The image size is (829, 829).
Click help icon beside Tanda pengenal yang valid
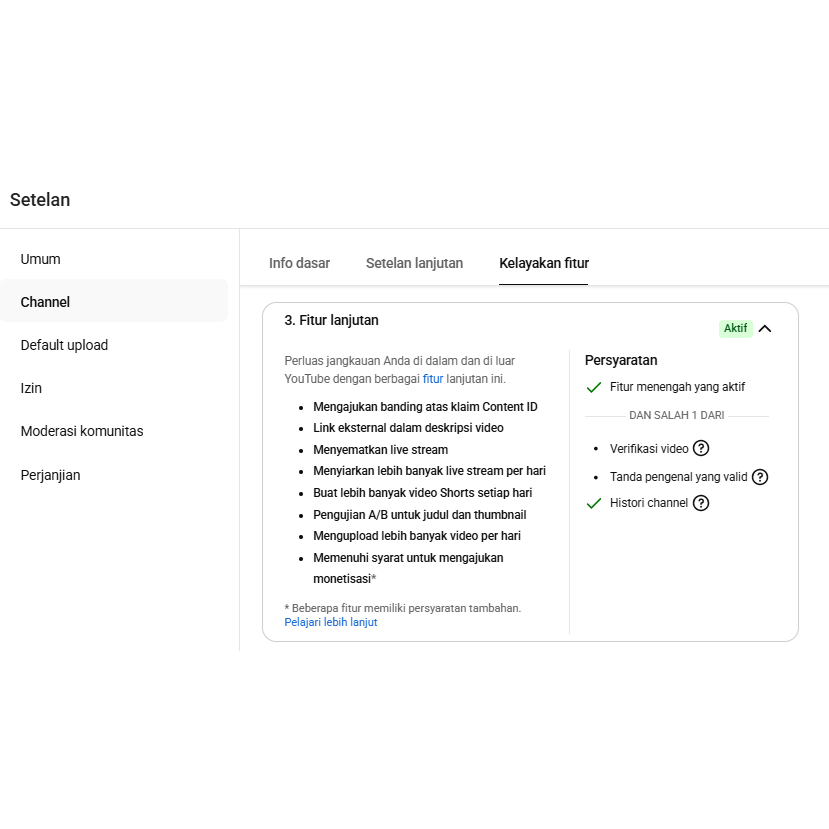(760, 477)
